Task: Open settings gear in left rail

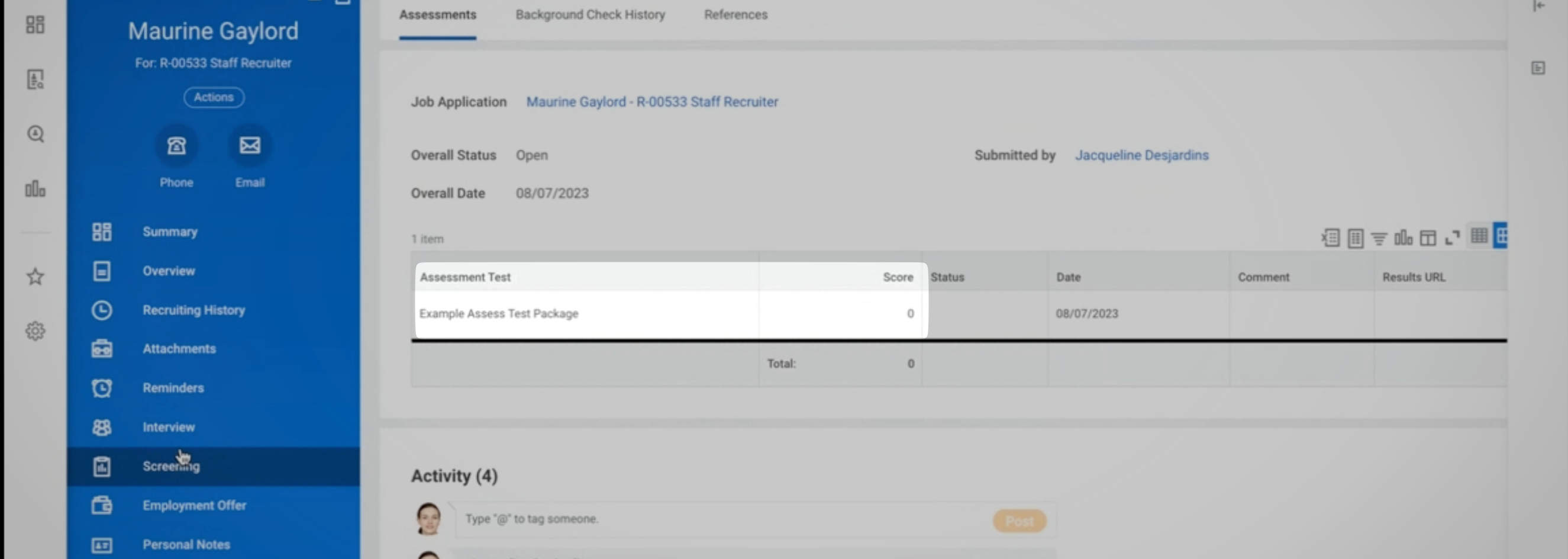Action: click(36, 330)
